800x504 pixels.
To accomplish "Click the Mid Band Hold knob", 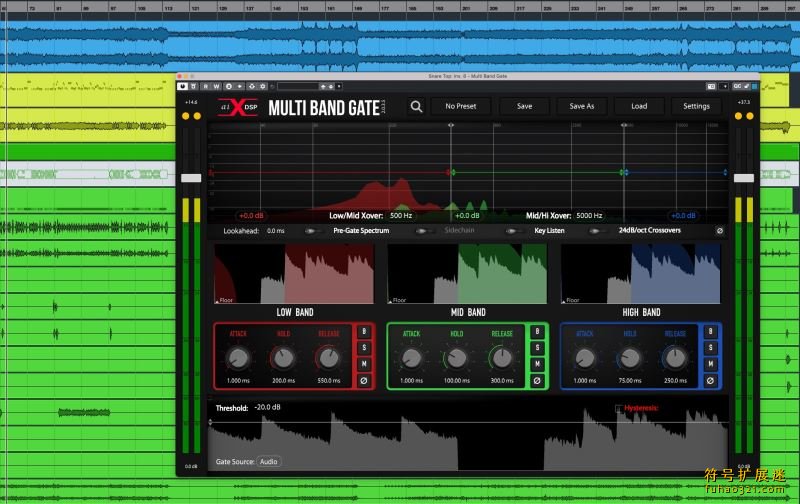I will 457,358.
